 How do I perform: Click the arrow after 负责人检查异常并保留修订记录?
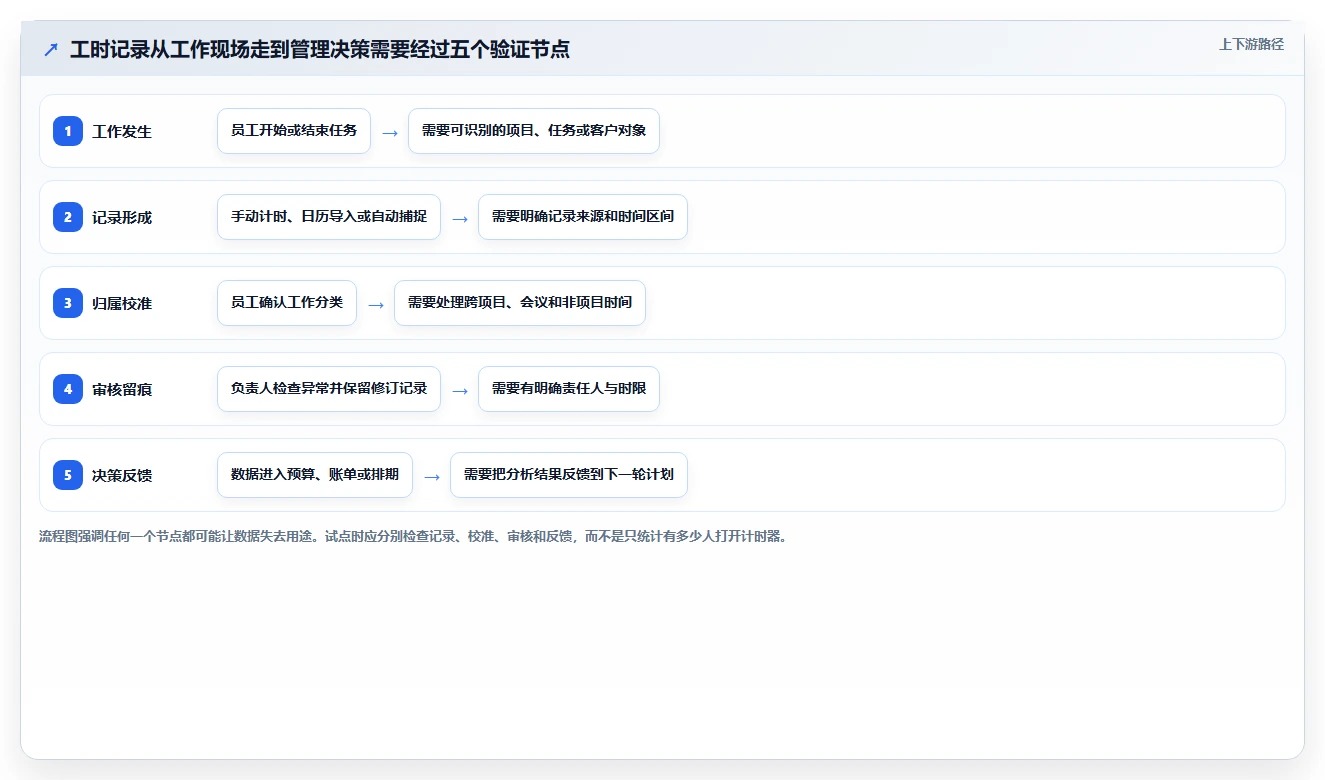click(x=460, y=390)
